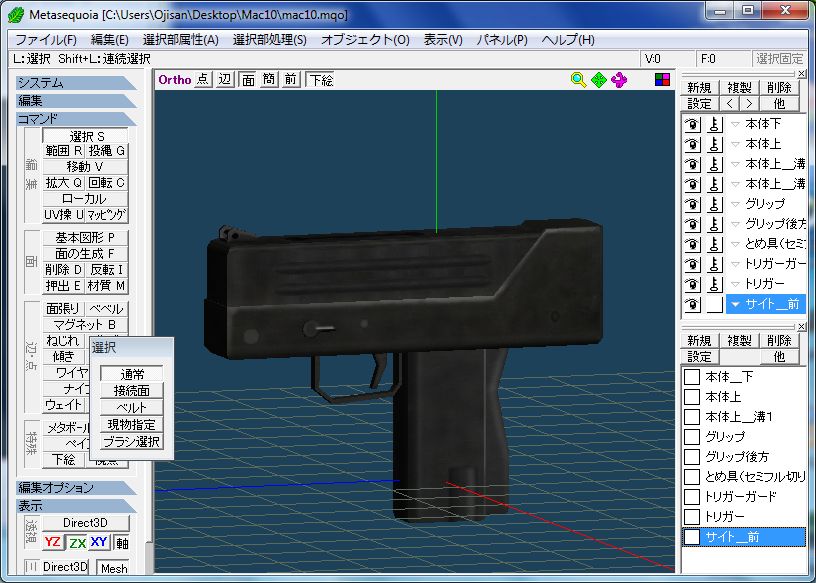Viewport: 816px width, 583px height.
Task: Select the 移動 V move command
Action: coord(85,167)
